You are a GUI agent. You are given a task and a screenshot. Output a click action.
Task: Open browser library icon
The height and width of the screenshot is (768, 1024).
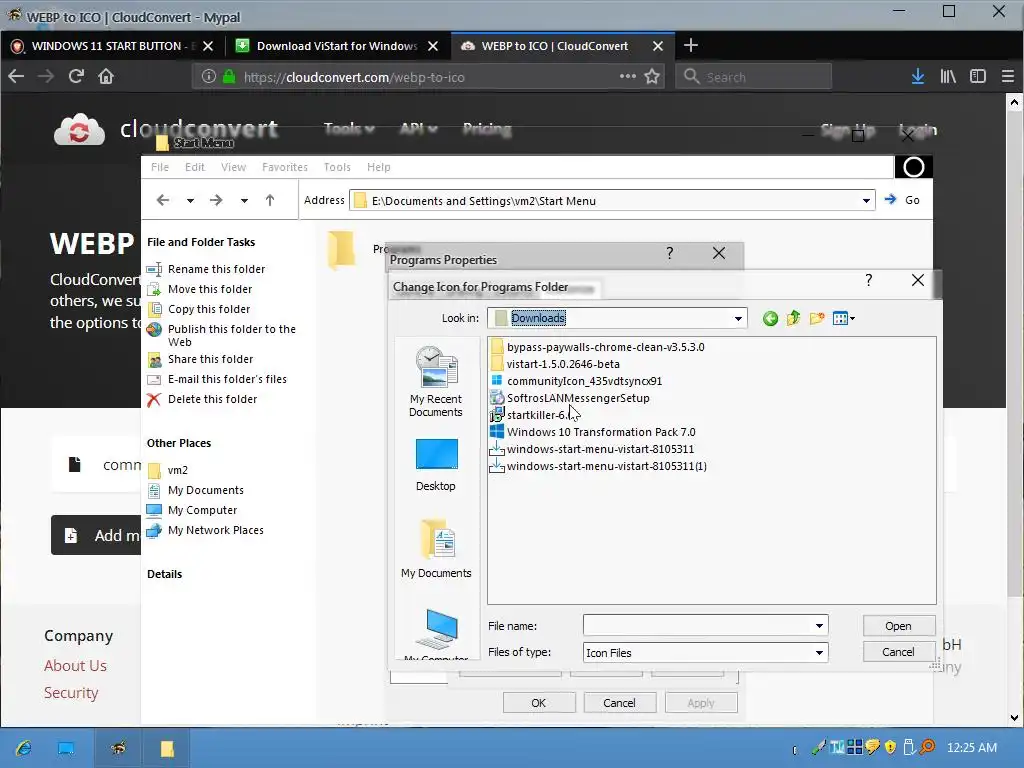[948, 76]
